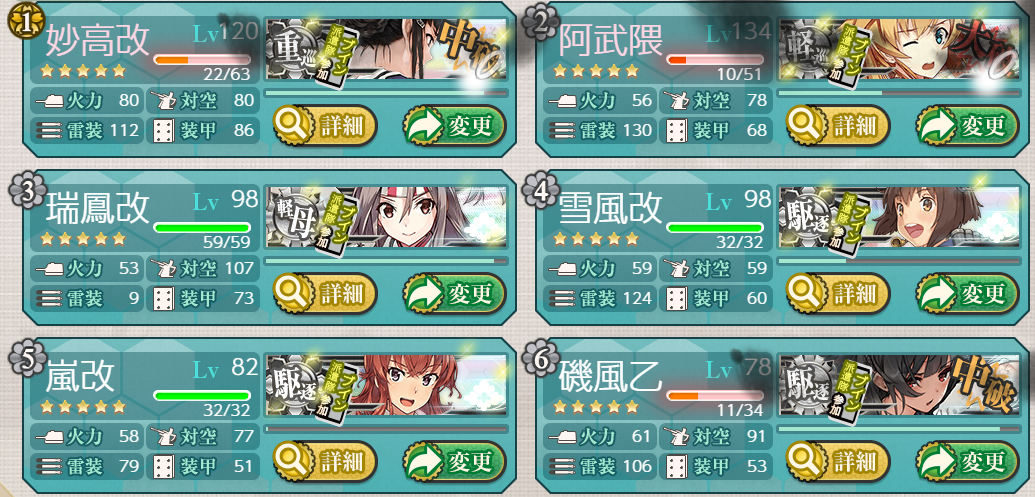The width and height of the screenshot is (1035, 497).
Task: Click 嵐改 destroyer portrait banner
Action: pyautogui.click(x=386, y=385)
